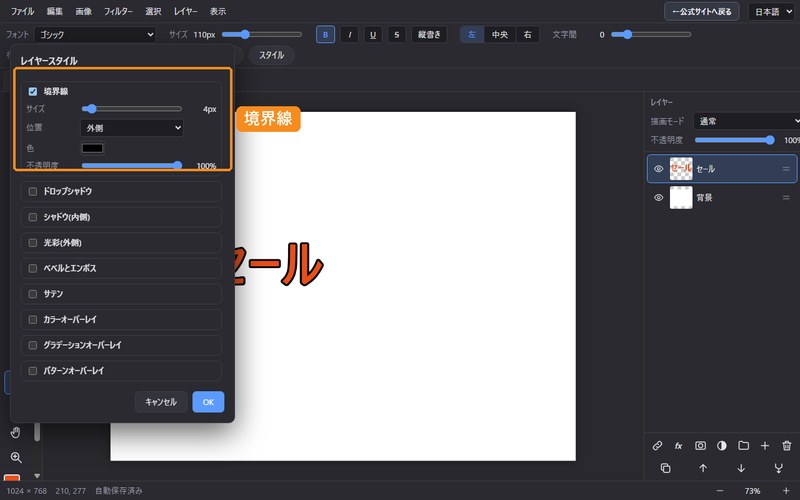The height and width of the screenshot is (500, 800).
Task: Align text 左 button
Action: [472, 35]
